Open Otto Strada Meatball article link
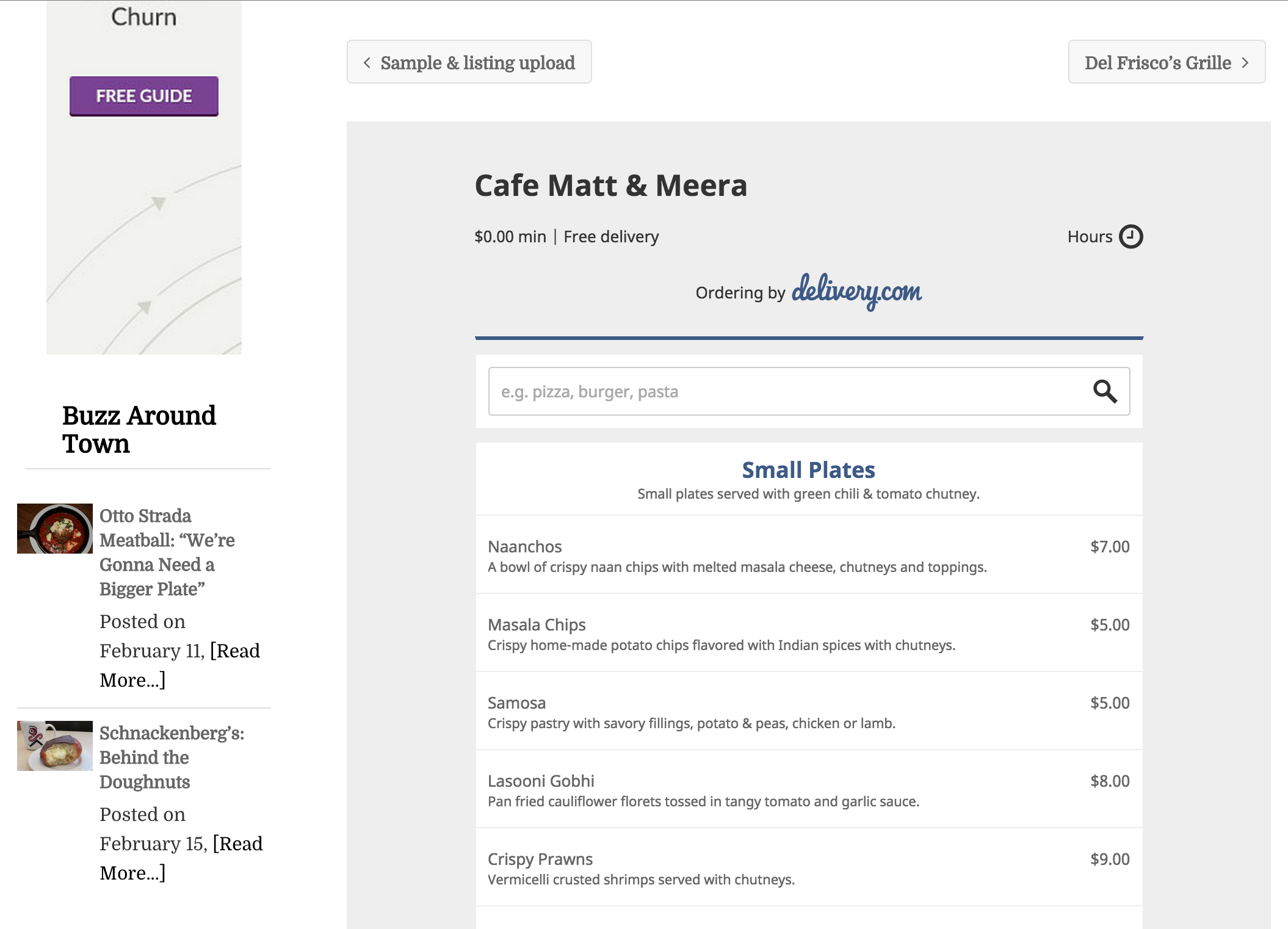 point(167,552)
